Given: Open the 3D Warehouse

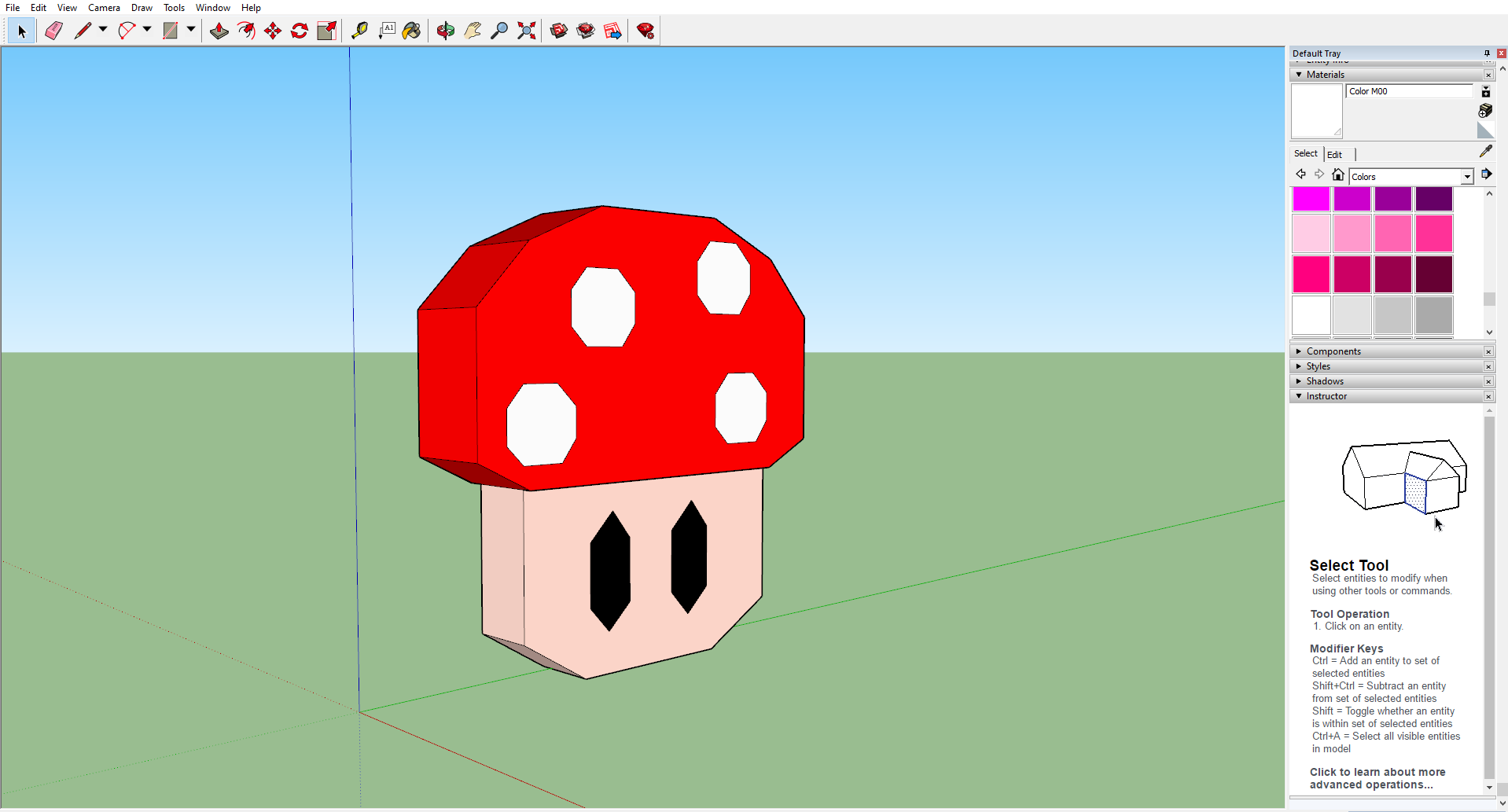Looking at the screenshot, I should 559,31.
